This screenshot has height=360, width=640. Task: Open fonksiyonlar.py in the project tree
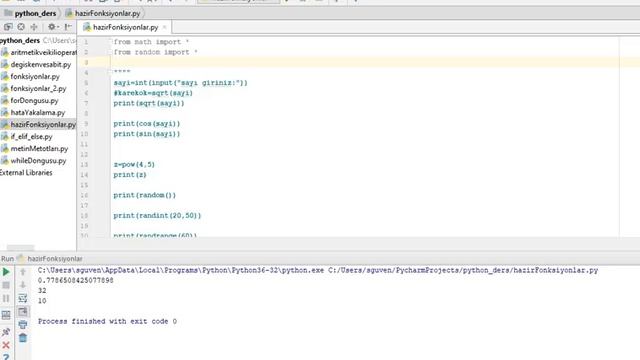(x=35, y=76)
